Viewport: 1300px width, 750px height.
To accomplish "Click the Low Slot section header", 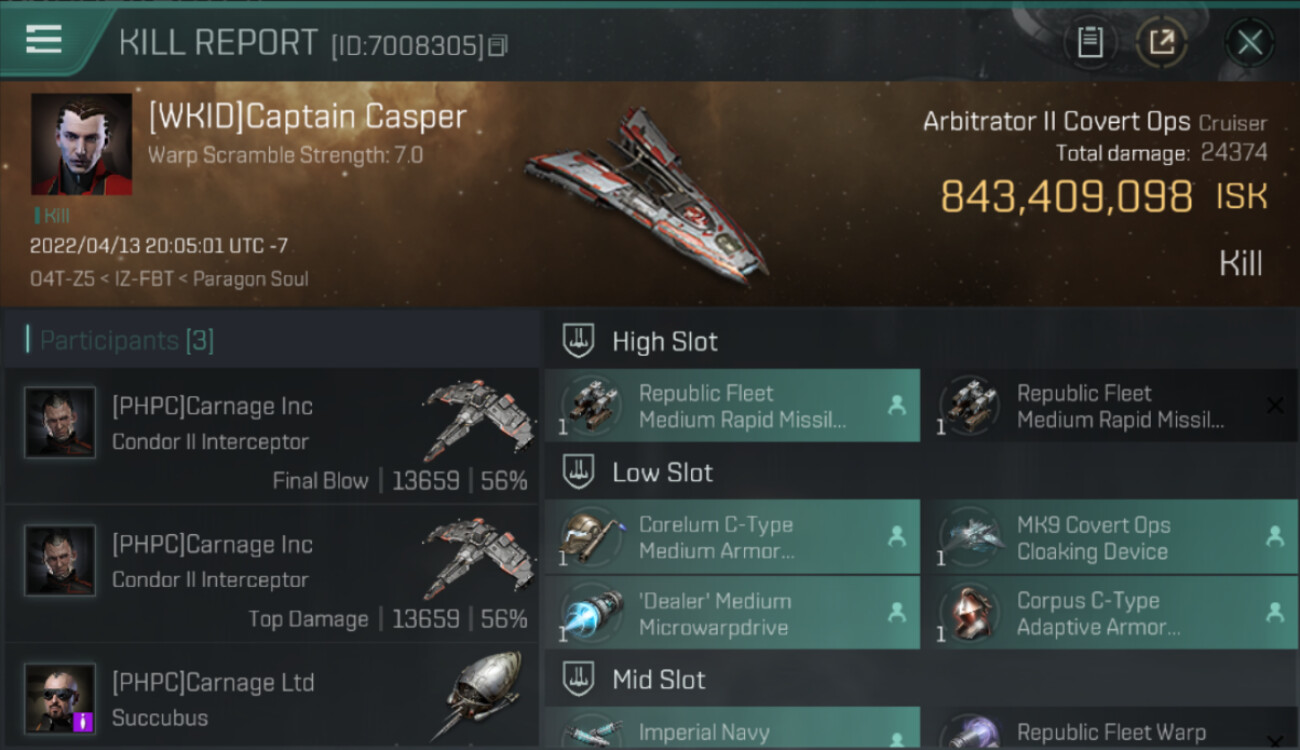I will [x=921, y=472].
